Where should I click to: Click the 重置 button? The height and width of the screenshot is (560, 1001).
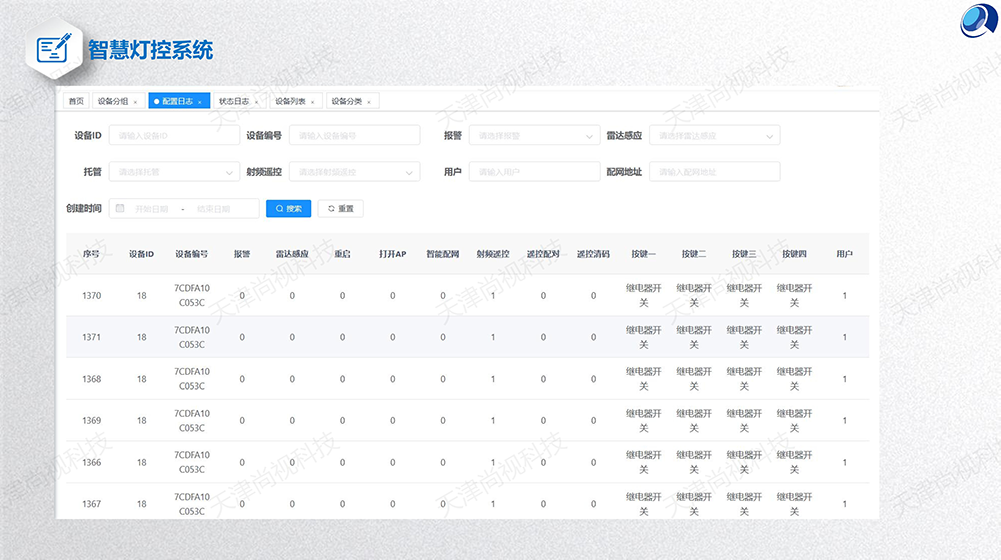coord(341,209)
